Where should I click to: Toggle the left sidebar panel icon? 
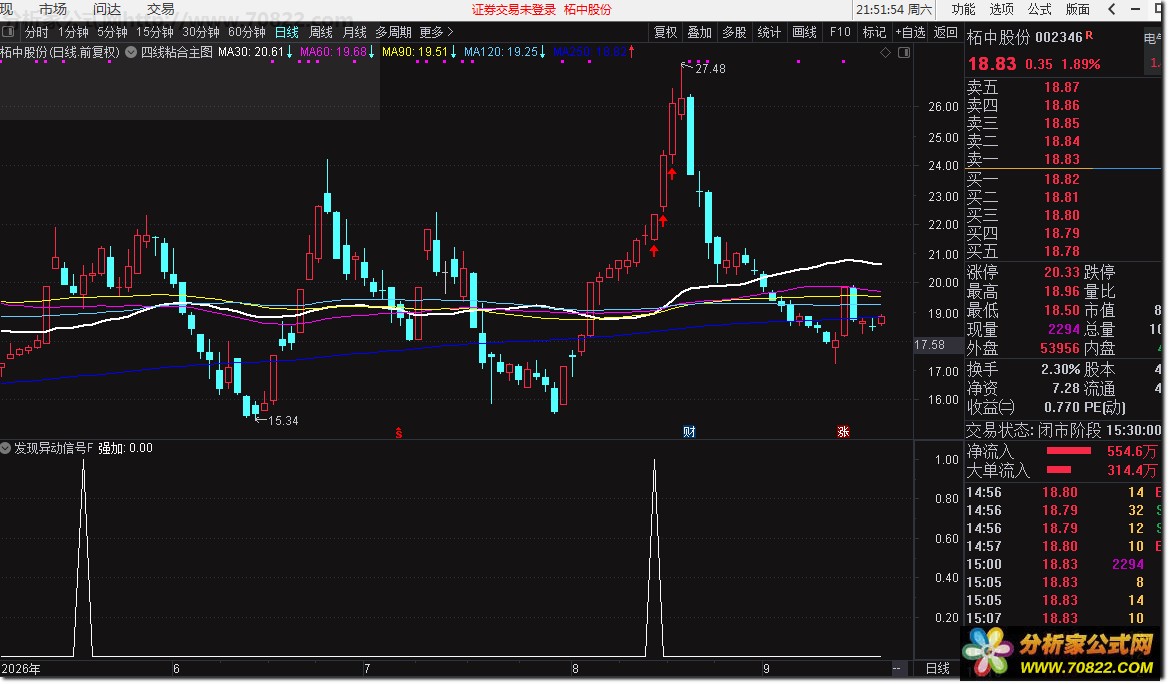tap(8, 32)
